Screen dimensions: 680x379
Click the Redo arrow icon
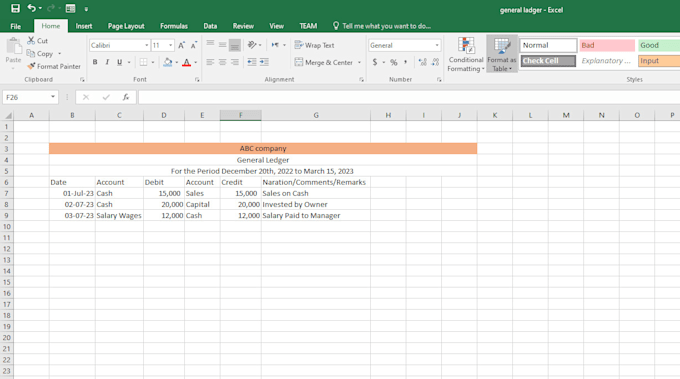click(x=51, y=8)
